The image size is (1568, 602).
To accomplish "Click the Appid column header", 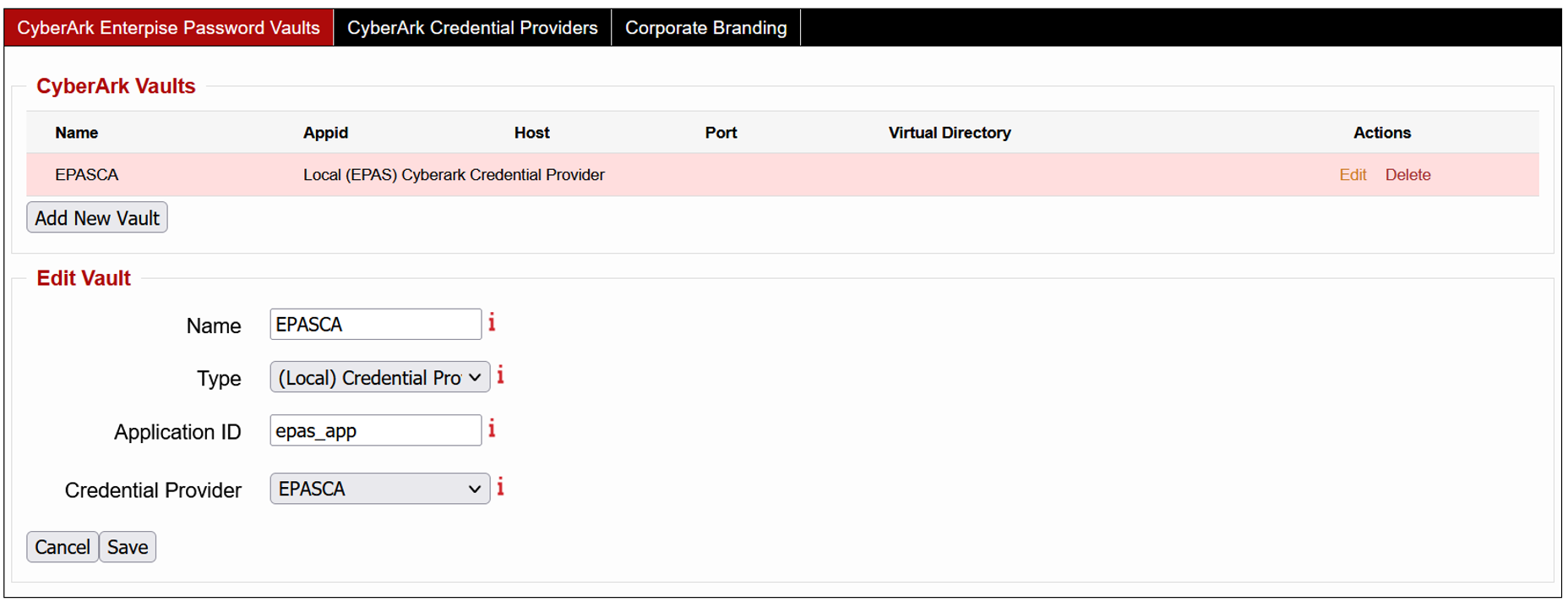I will [325, 133].
